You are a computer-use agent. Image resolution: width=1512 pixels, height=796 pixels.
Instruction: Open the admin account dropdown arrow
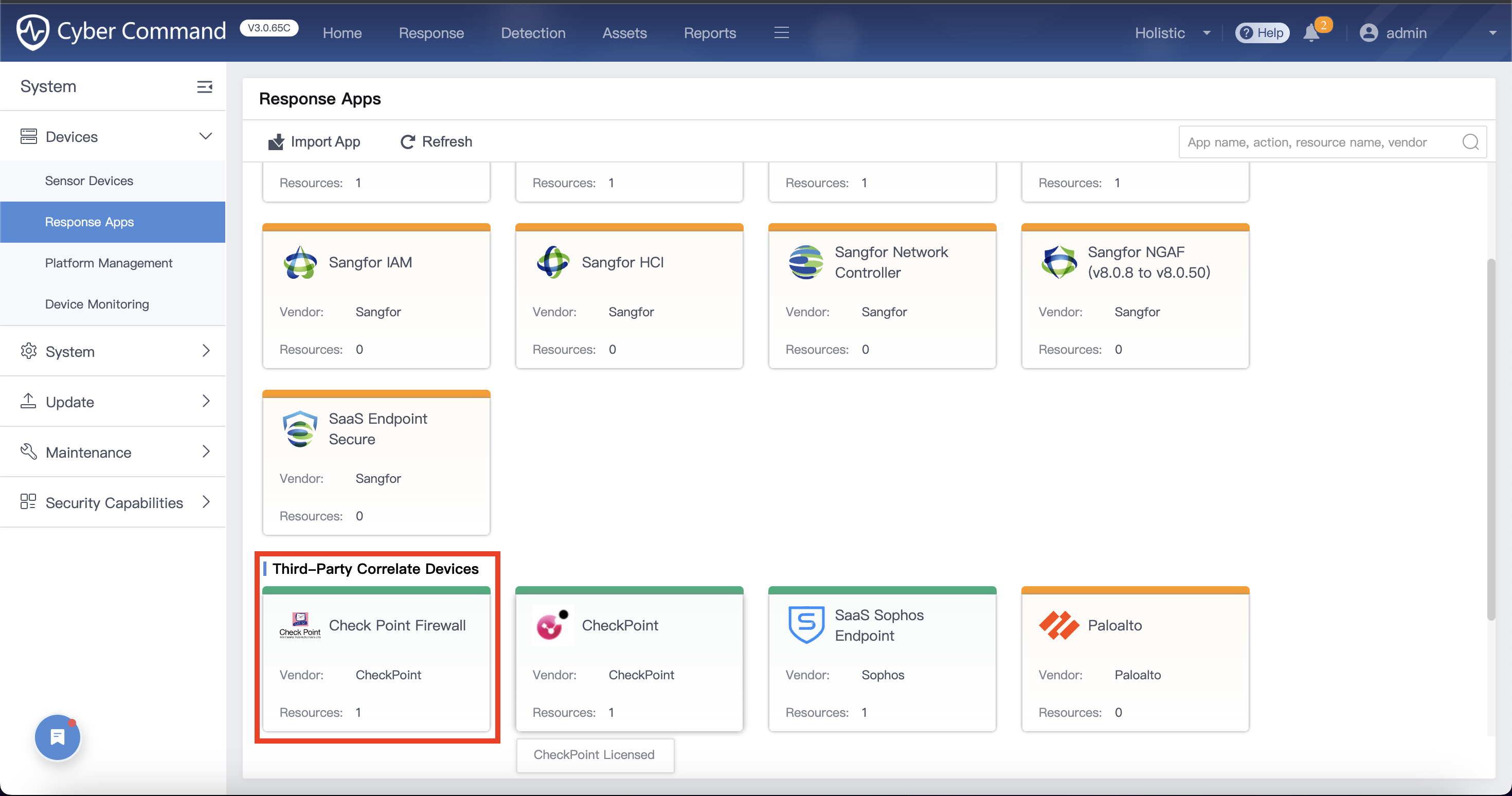tap(1491, 33)
